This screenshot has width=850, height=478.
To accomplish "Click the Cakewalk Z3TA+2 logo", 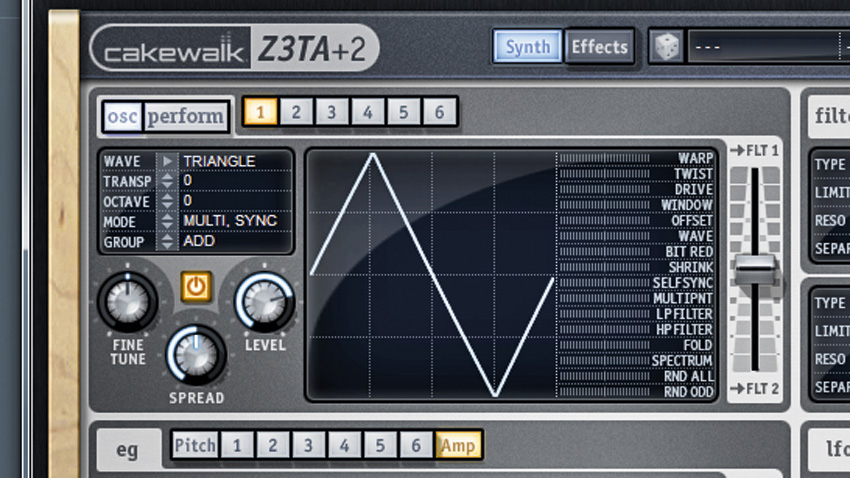I will pos(234,48).
